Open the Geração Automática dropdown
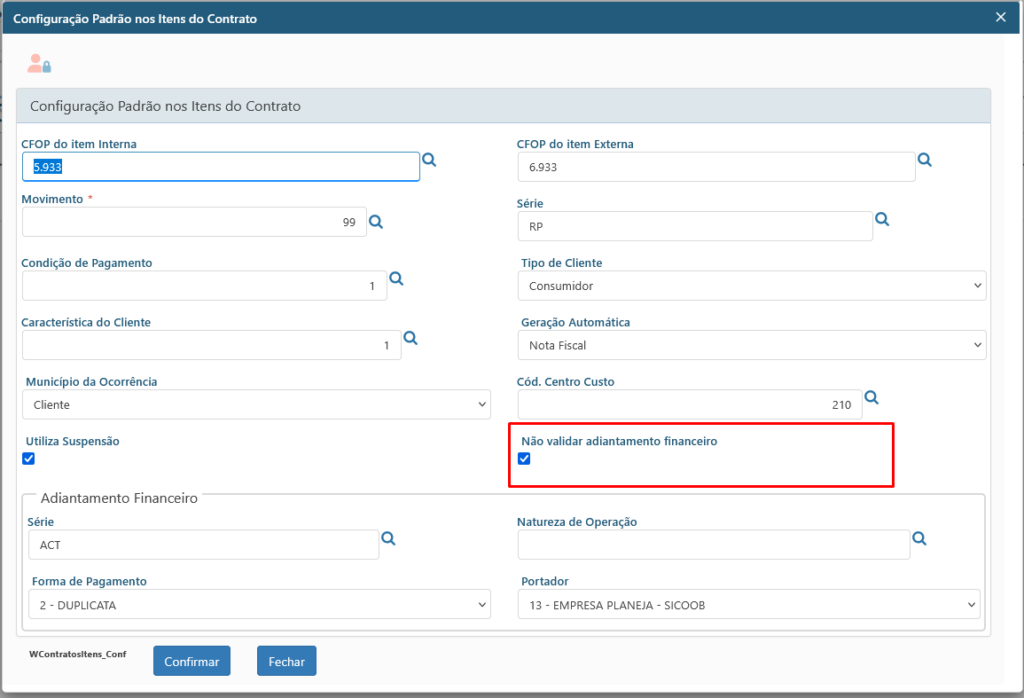The image size is (1024, 698). [751, 345]
